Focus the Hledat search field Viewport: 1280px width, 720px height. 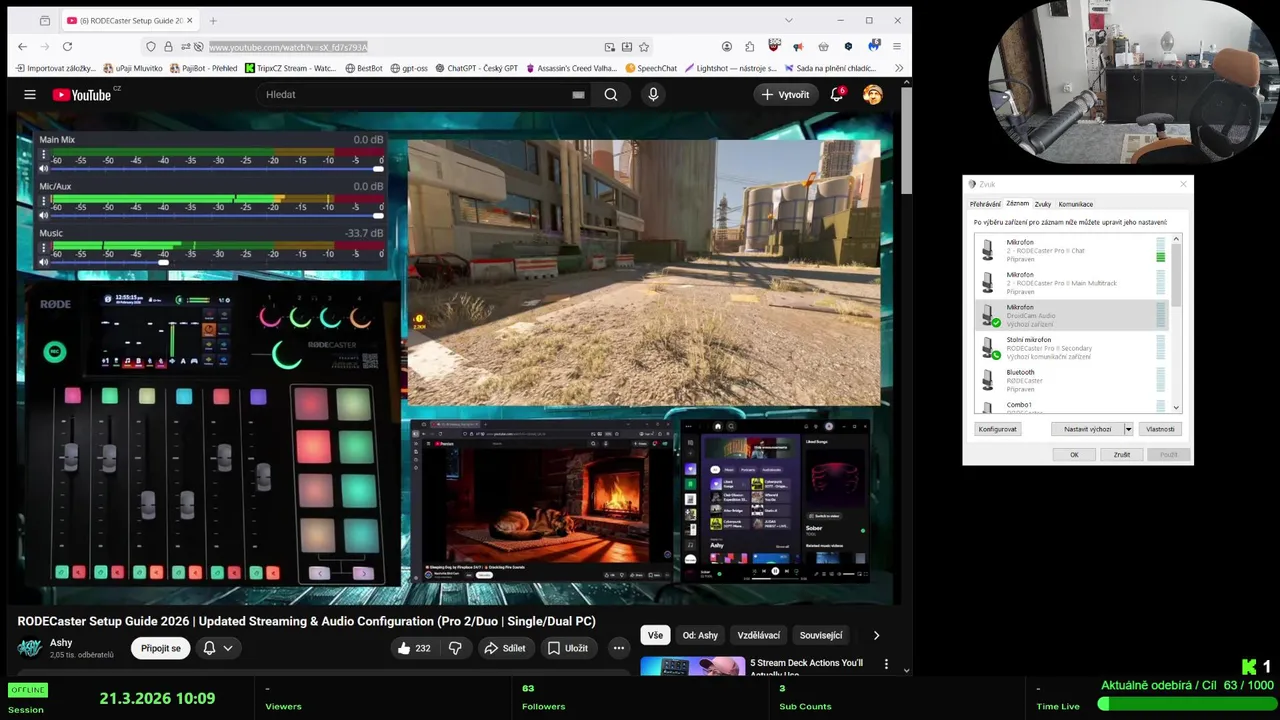pyautogui.click(x=415, y=94)
